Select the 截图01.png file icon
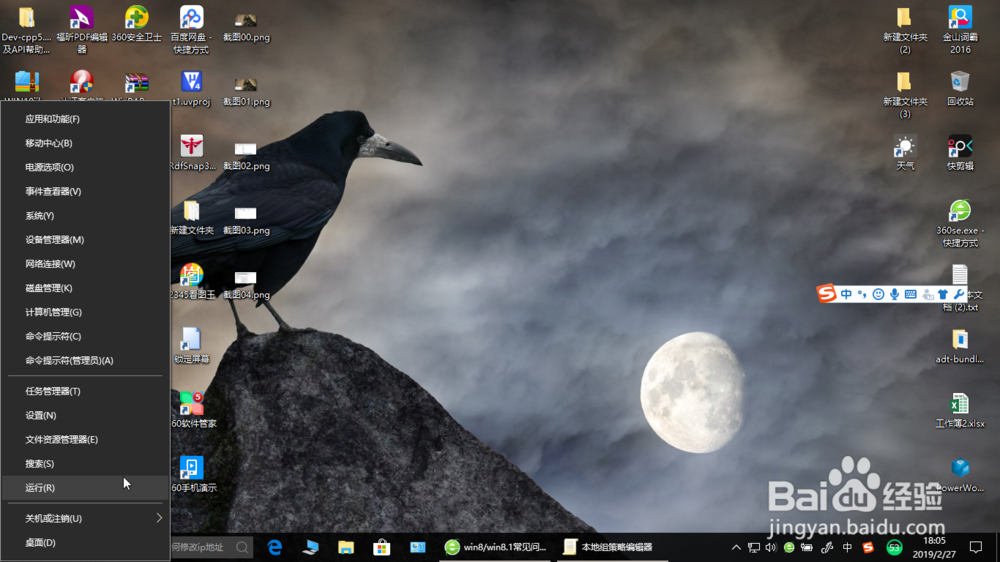Viewport: 1000px width, 562px height. 246,91
